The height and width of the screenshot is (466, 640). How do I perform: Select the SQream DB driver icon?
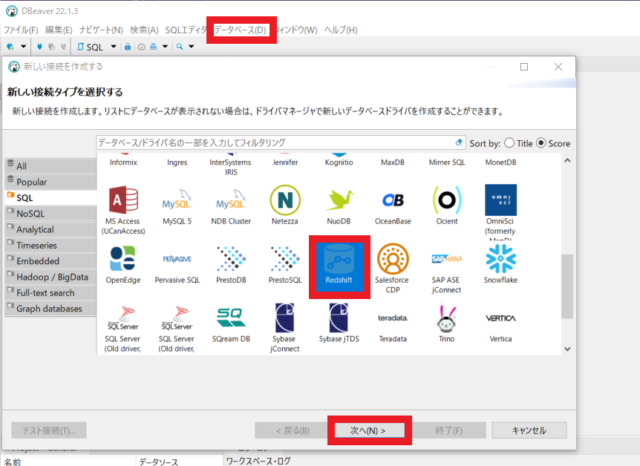click(231, 318)
